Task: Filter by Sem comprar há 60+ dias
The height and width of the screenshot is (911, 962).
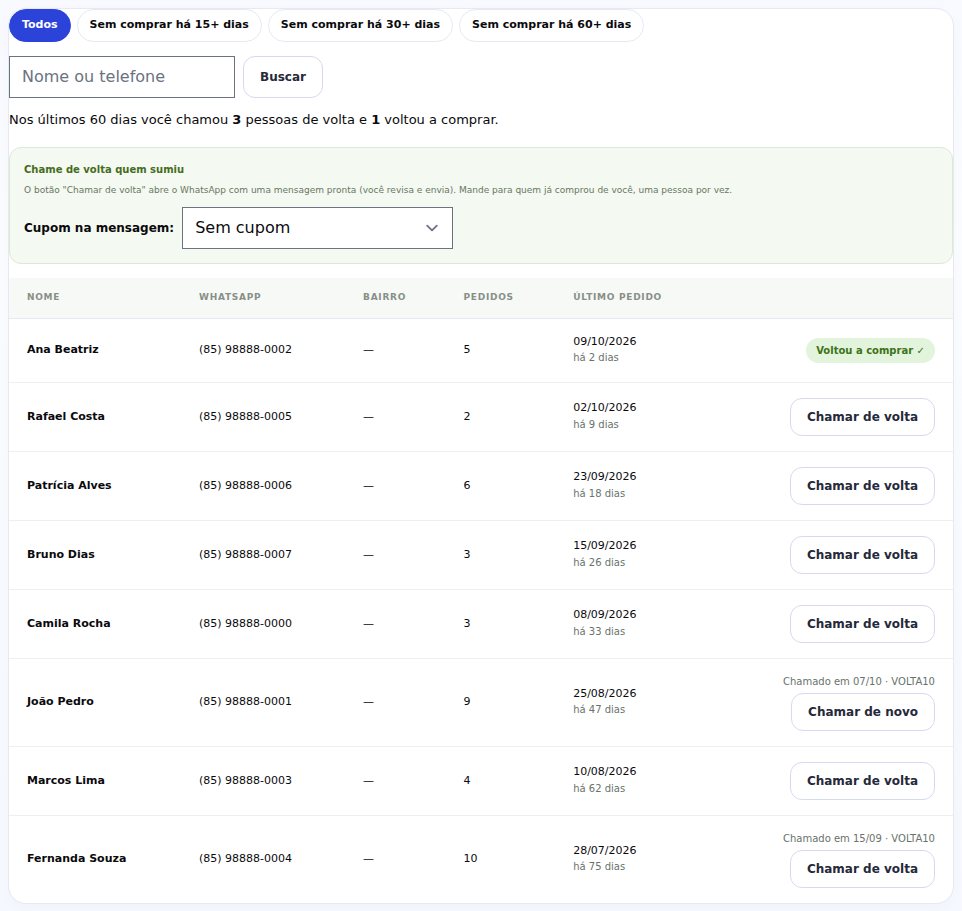Action: pyautogui.click(x=551, y=25)
